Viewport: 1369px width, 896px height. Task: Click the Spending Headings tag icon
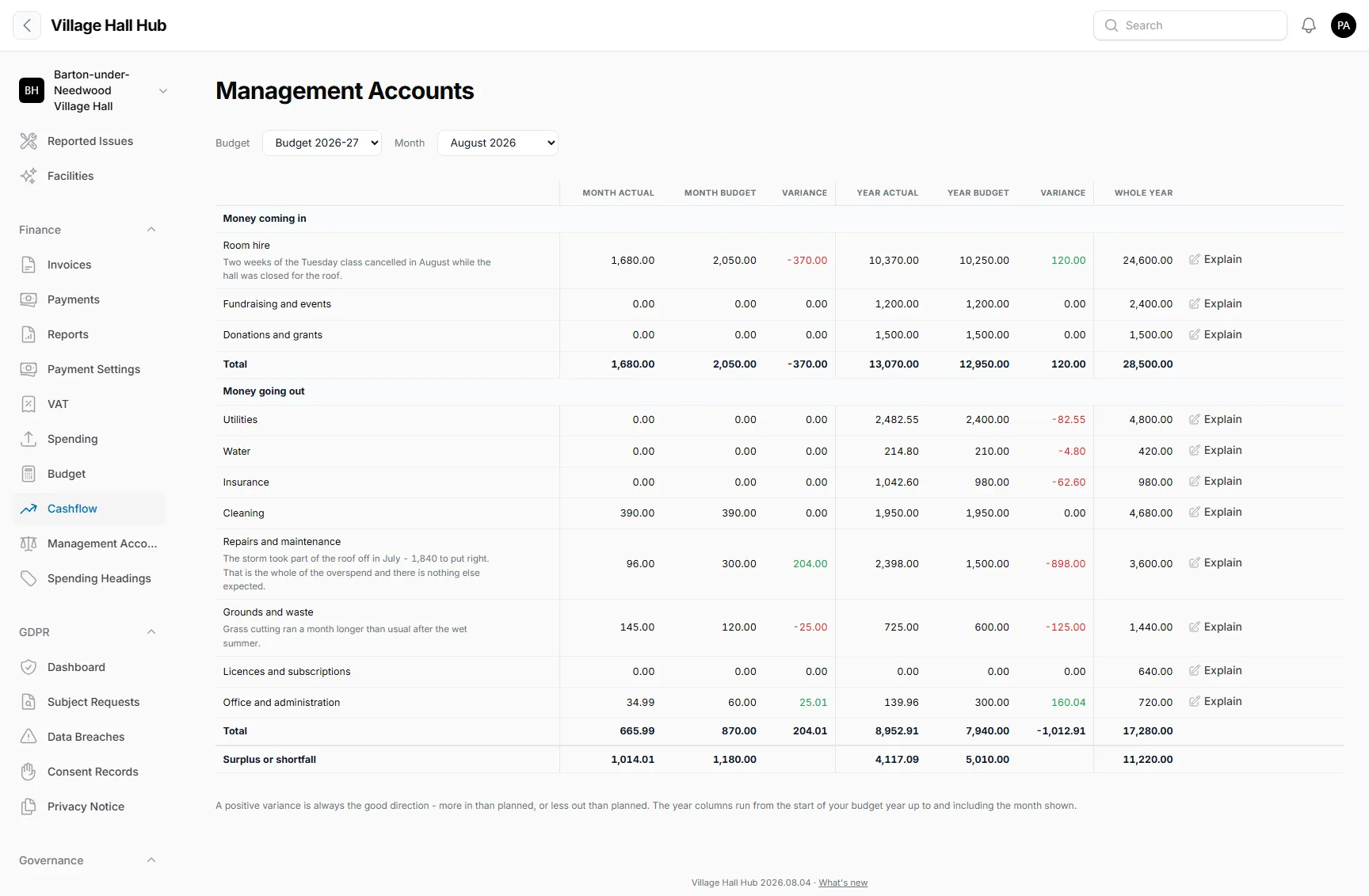29,578
